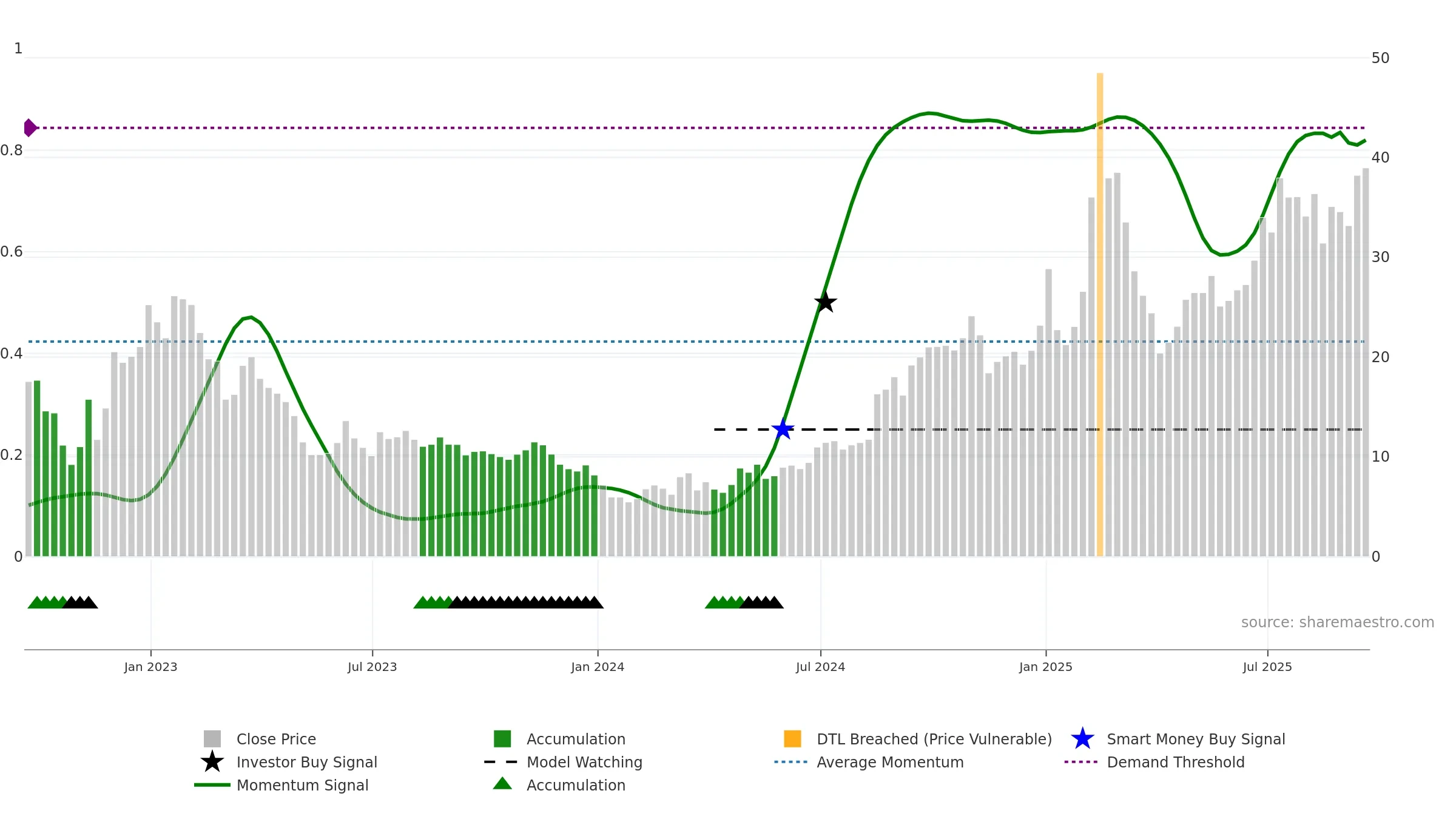Viewport: 1456px width, 819px height.
Task: Click the purple diamond Demand Threshold marker
Action: (30, 127)
